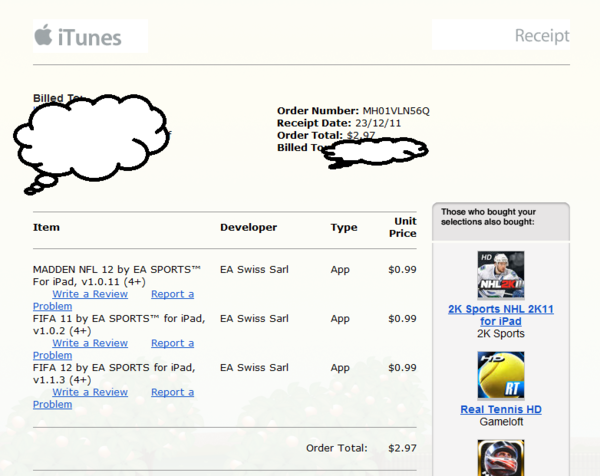Write a Review for FIFA 12
This screenshot has height=476, width=600.
pyautogui.click(x=90, y=392)
